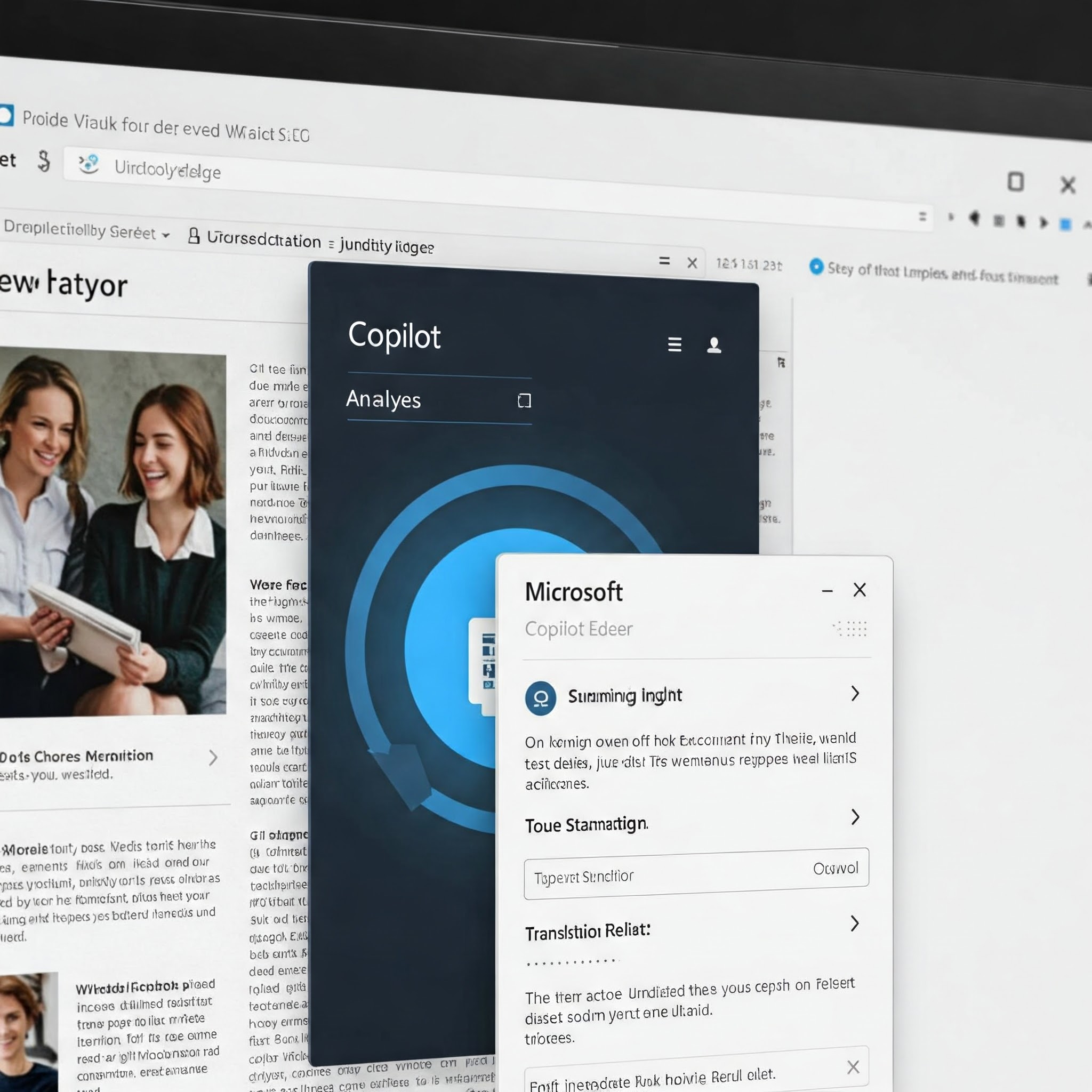Click the blue circle icon beside Stey of

point(816,266)
